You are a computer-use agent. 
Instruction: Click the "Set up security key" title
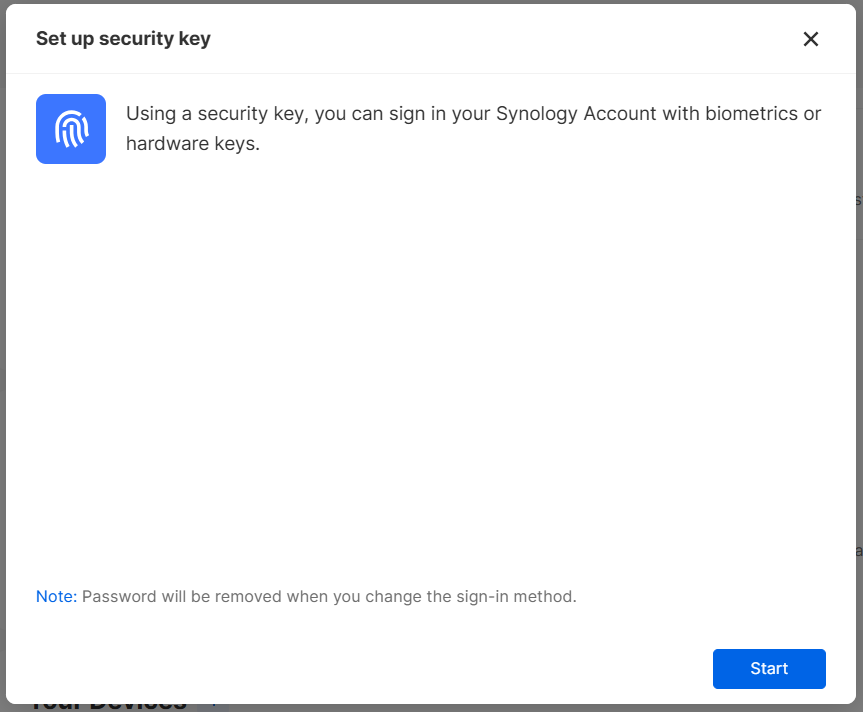click(123, 39)
